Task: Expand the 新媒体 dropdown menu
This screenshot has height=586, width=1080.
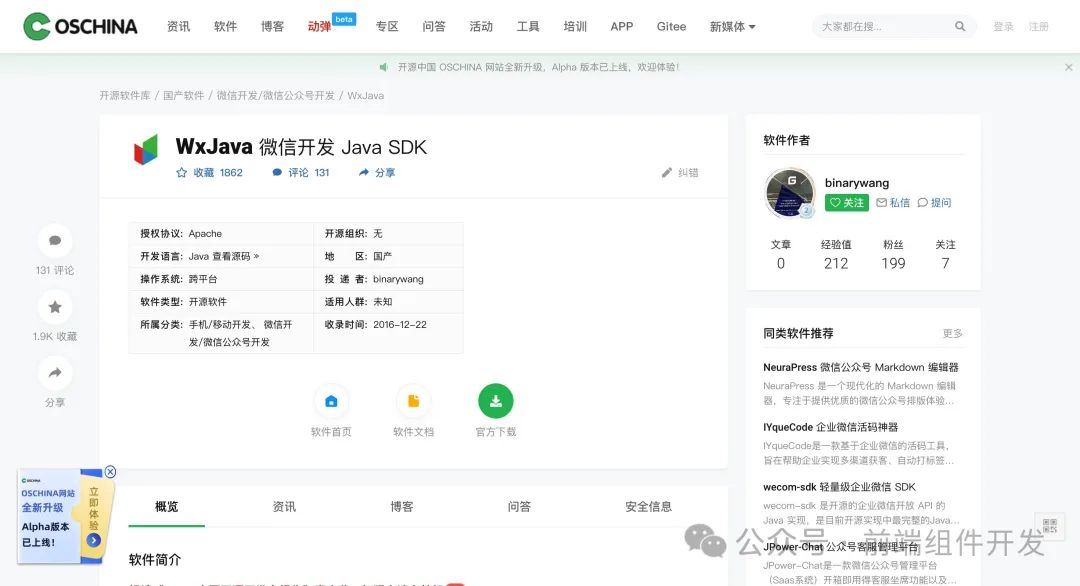Action: point(732,26)
